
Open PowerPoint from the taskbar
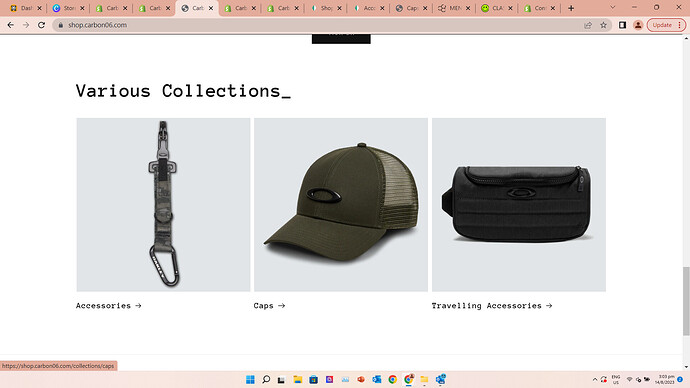(361, 379)
